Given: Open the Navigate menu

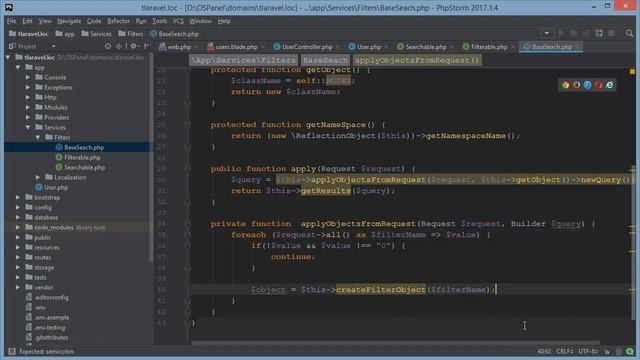Looking at the screenshot, I should point(69,21).
